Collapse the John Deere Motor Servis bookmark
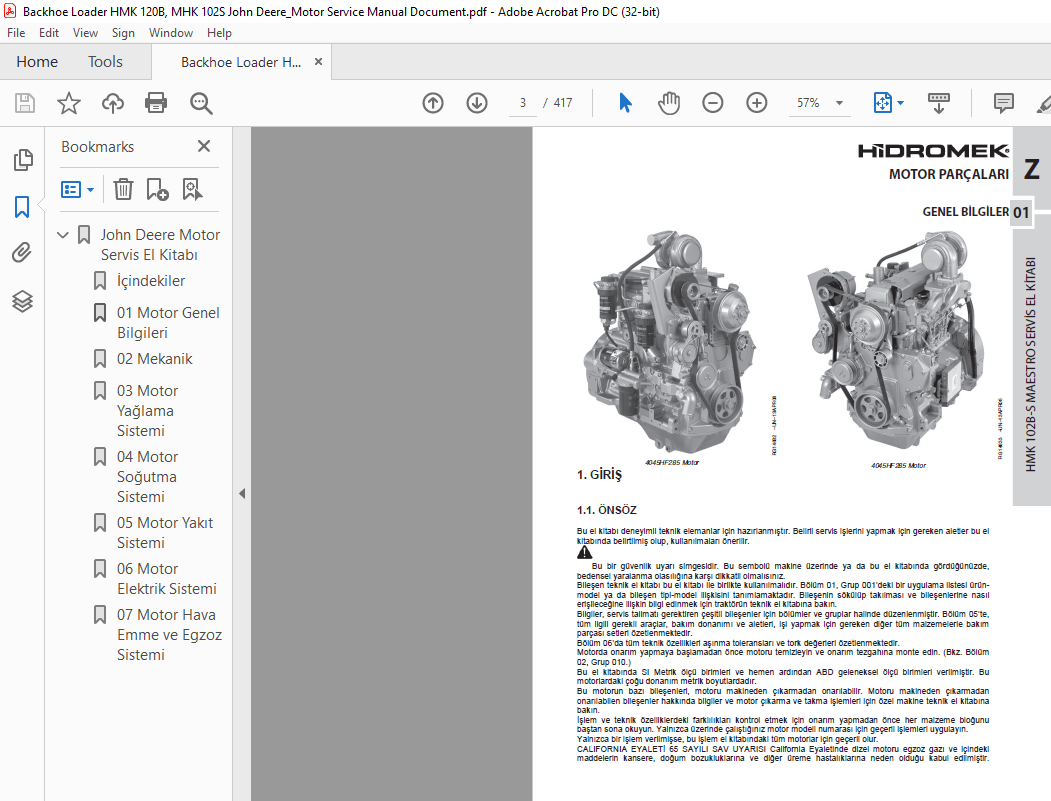Screen dimensions: 1051x801 pyautogui.click(x=63, y=235)
